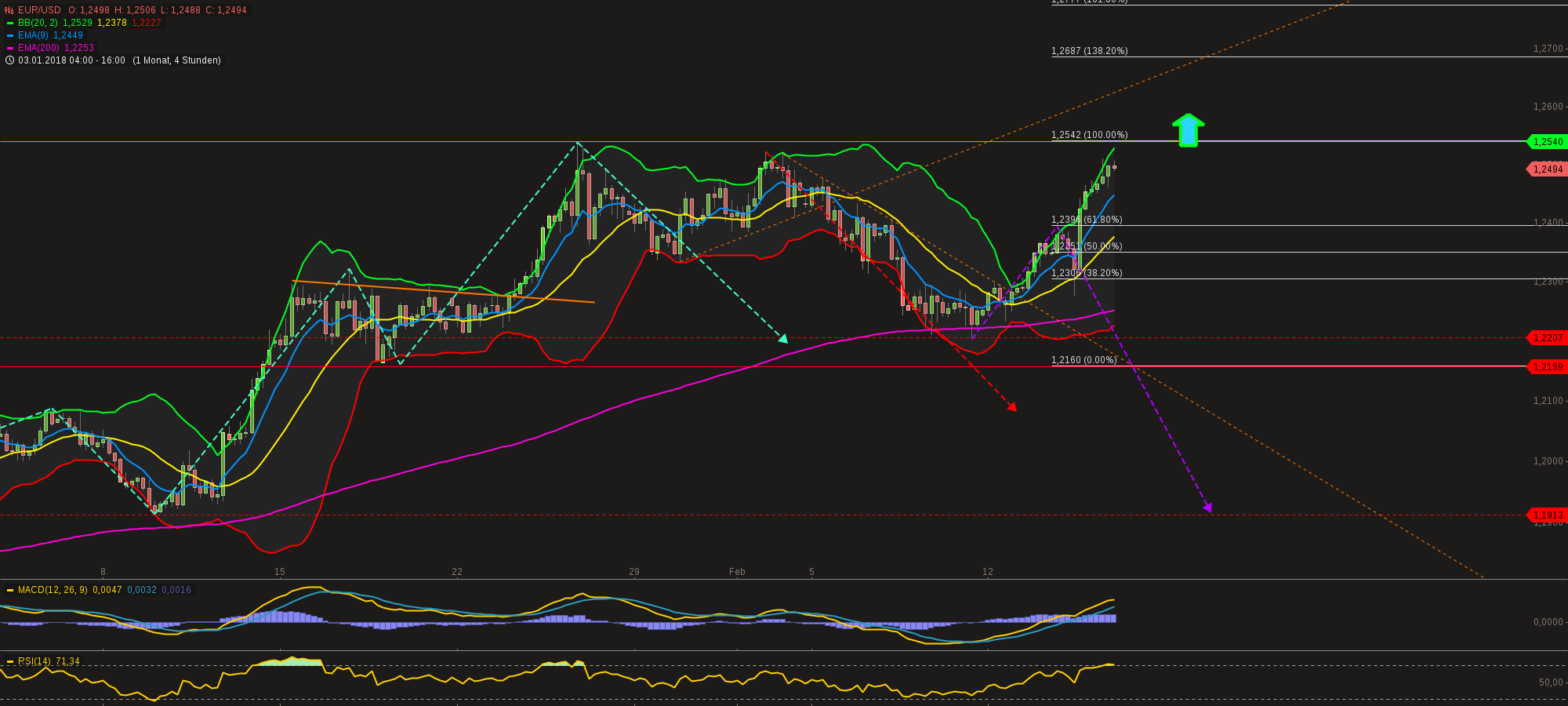Click the magenta EMA(200) legend color dash
The width and height of the screenshot is (1568, 706).
tap(9, 48)
